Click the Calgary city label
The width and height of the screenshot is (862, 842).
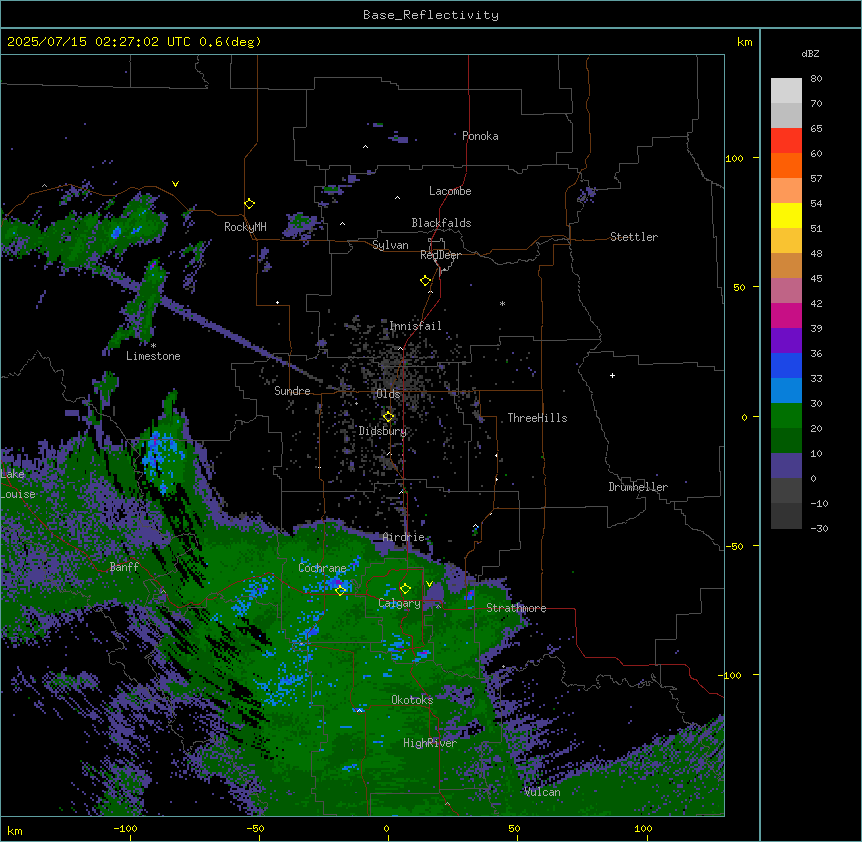click(x=399, y=603)
